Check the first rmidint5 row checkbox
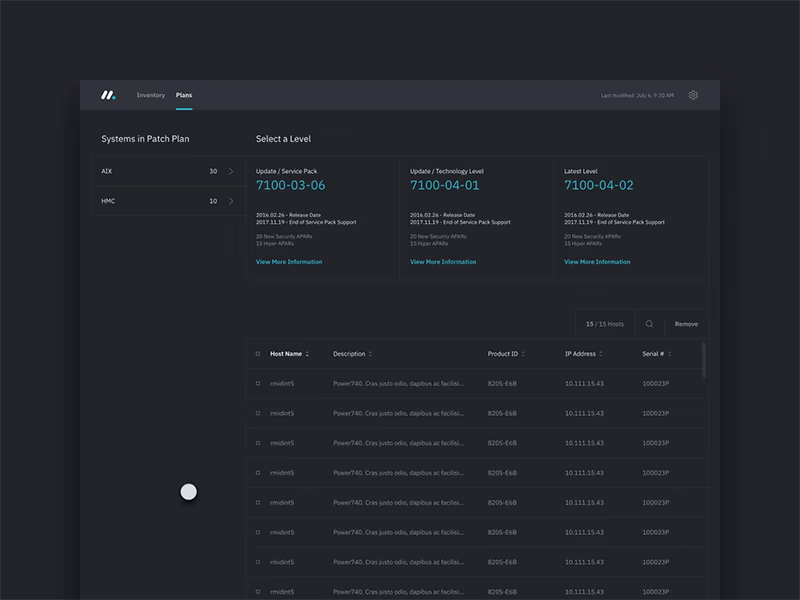The width and height of the screenshot is (800, 600). coord(258,383)
